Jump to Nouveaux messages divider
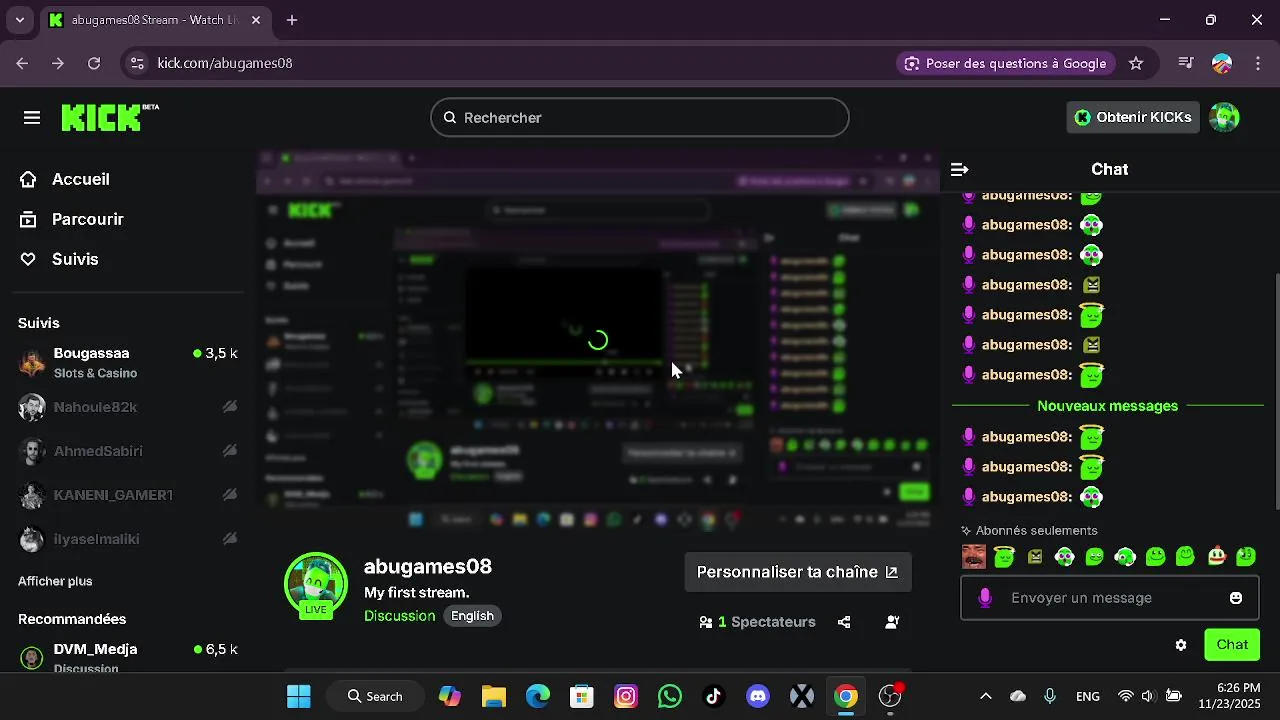The image size is (1280, 720). coord(1108,406)
